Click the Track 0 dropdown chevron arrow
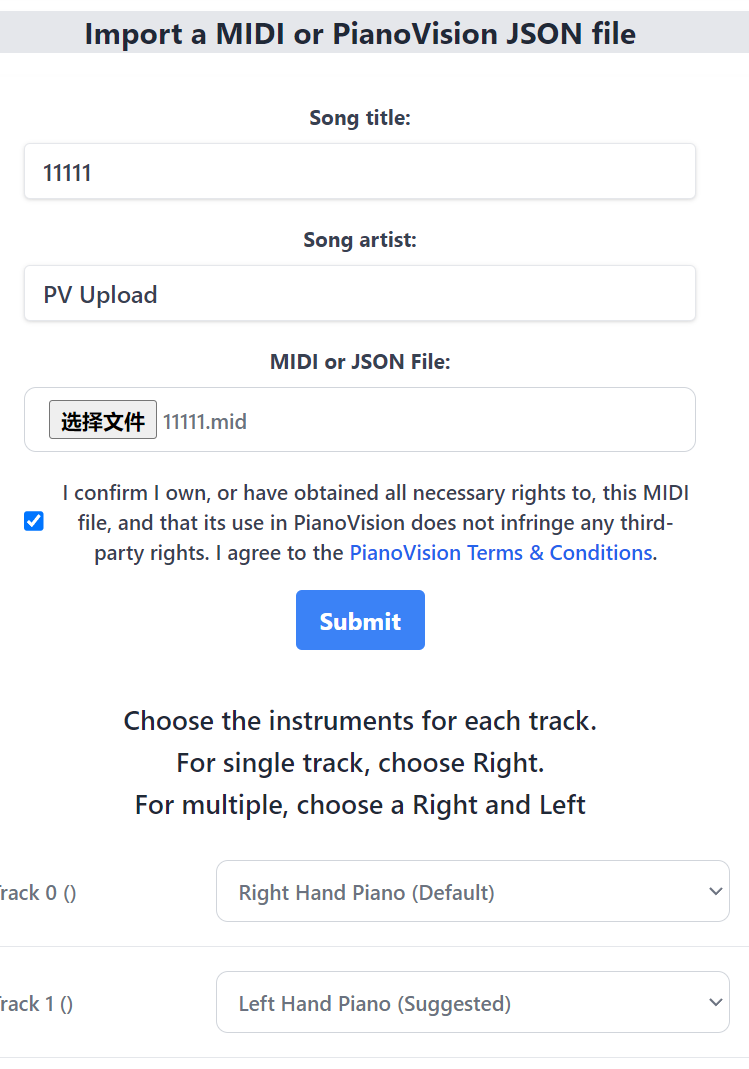749x1069 pixels. point(714,891)
